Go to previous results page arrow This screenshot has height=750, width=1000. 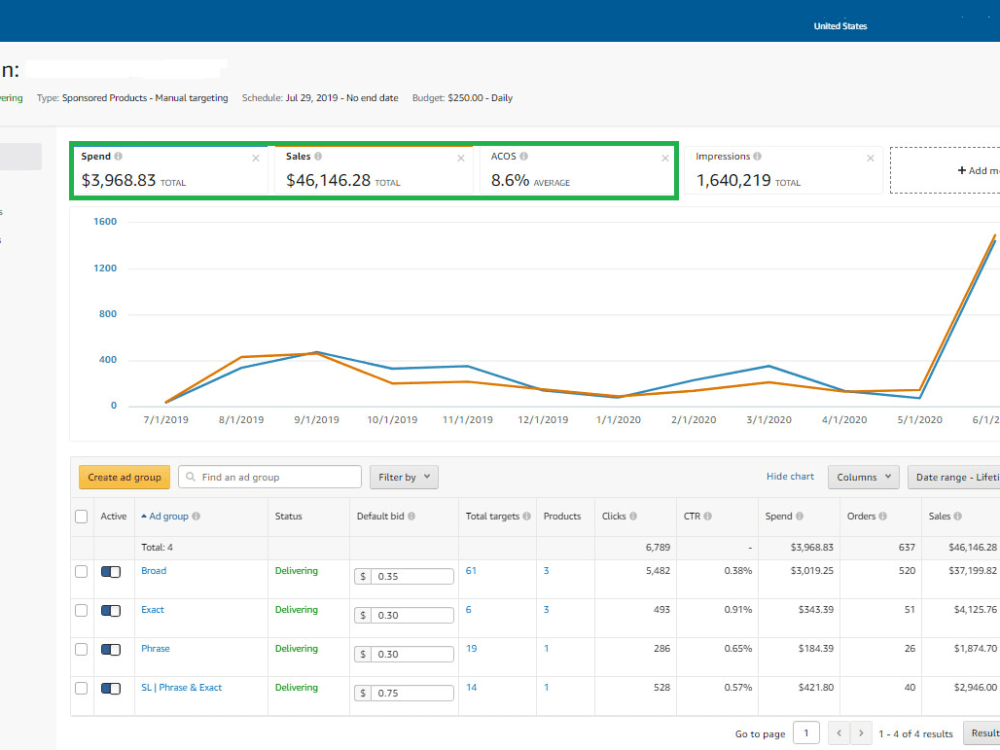pyautogui.click(x=839, y=733)
